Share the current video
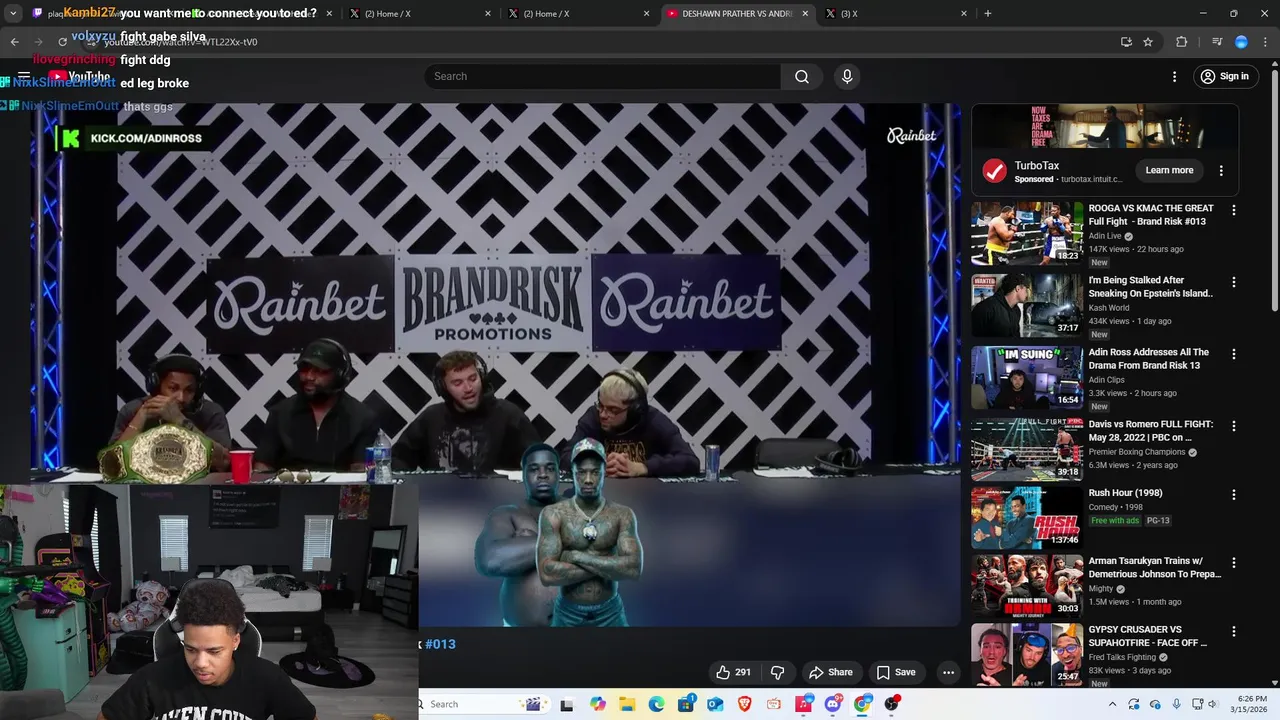This screenshot has width=1280, height=720. 830,672
